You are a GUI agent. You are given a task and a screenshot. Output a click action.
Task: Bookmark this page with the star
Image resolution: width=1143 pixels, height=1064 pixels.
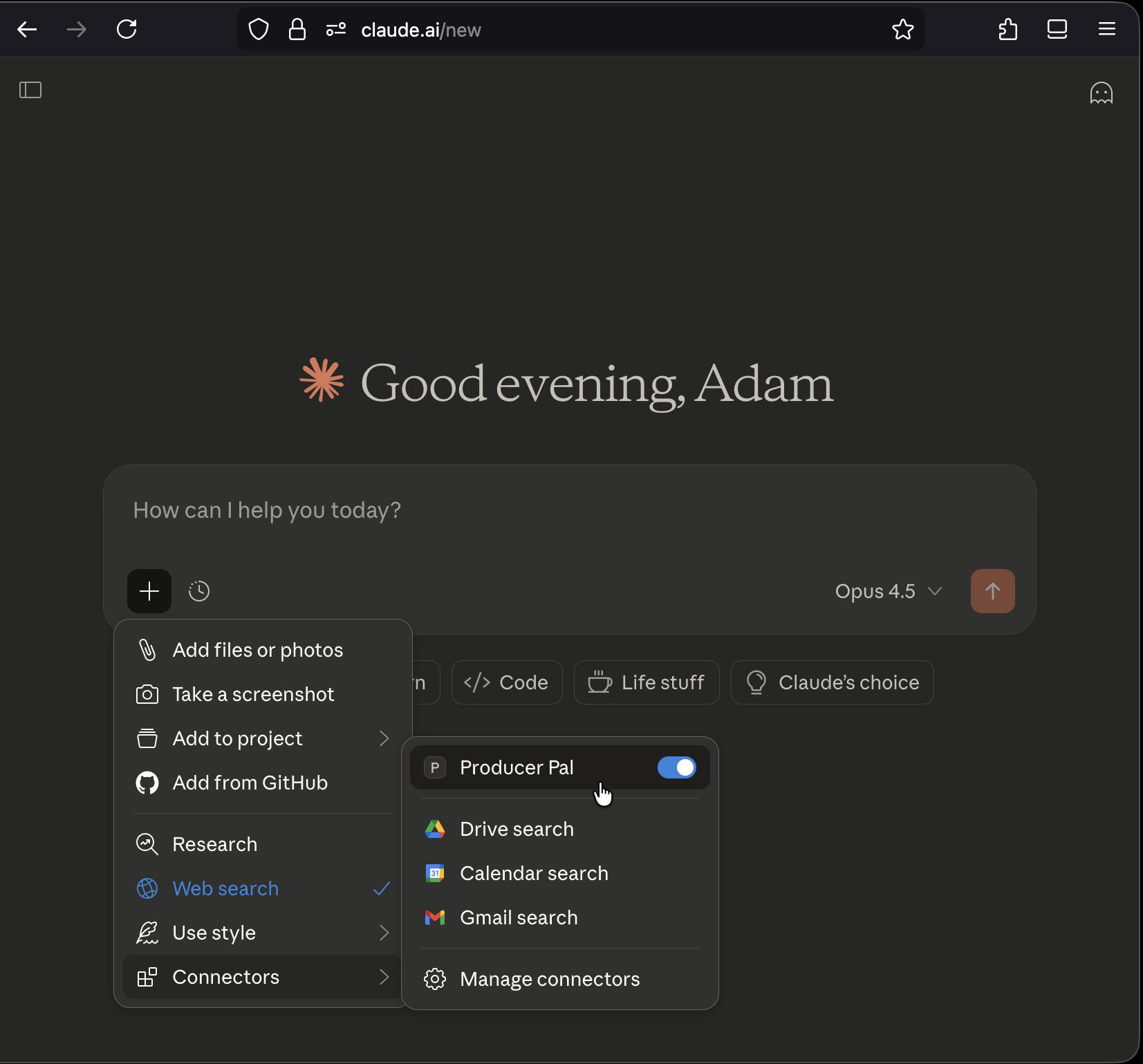point(903,30)
